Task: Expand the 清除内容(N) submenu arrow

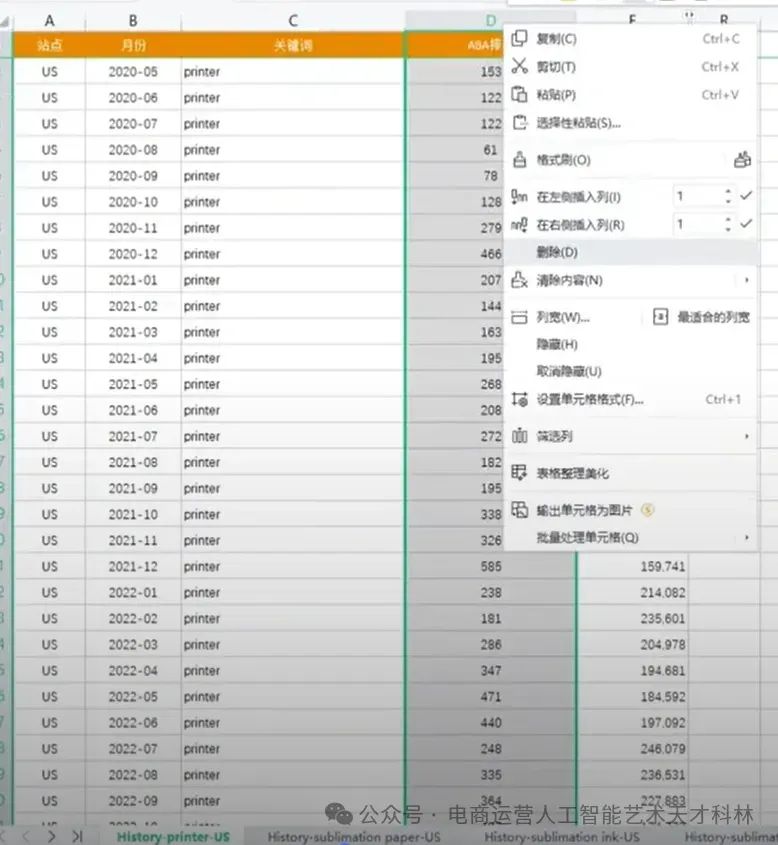Action: (746, 280)
